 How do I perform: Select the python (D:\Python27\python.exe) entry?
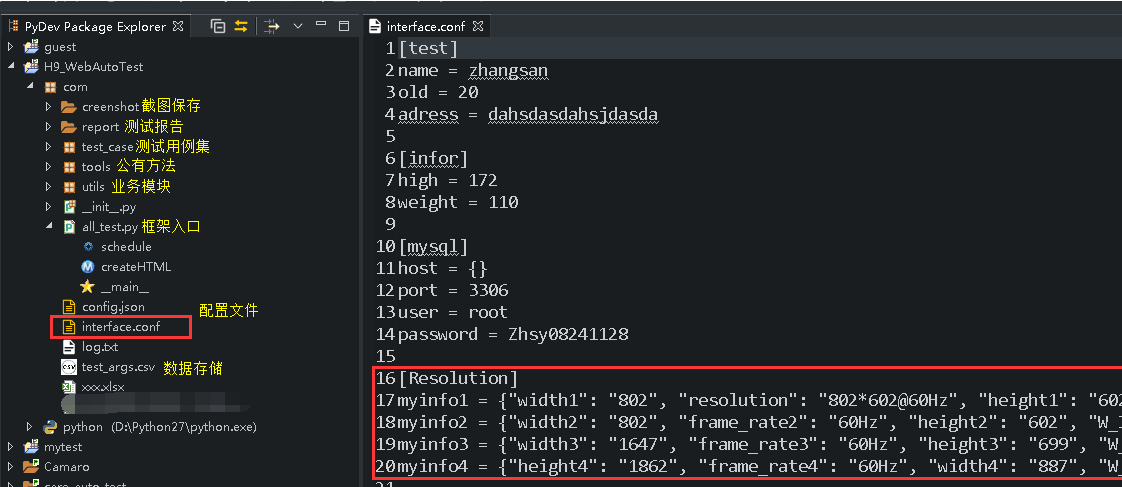tap(160, 427)
